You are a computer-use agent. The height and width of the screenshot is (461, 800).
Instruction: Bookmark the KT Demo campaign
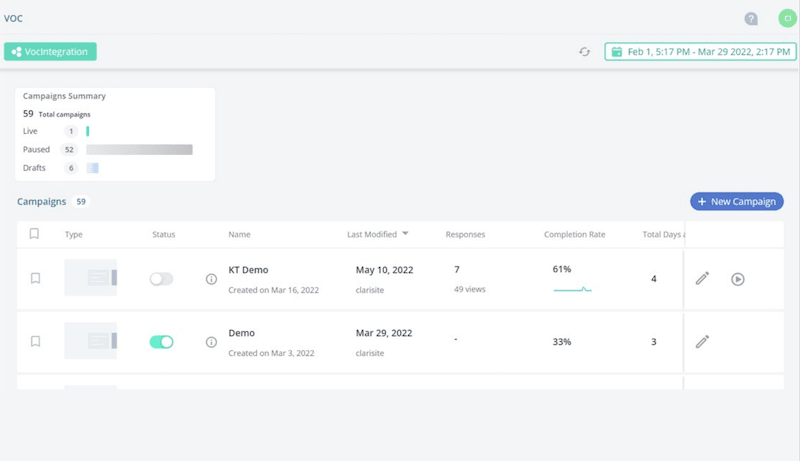tap(35, 279)
